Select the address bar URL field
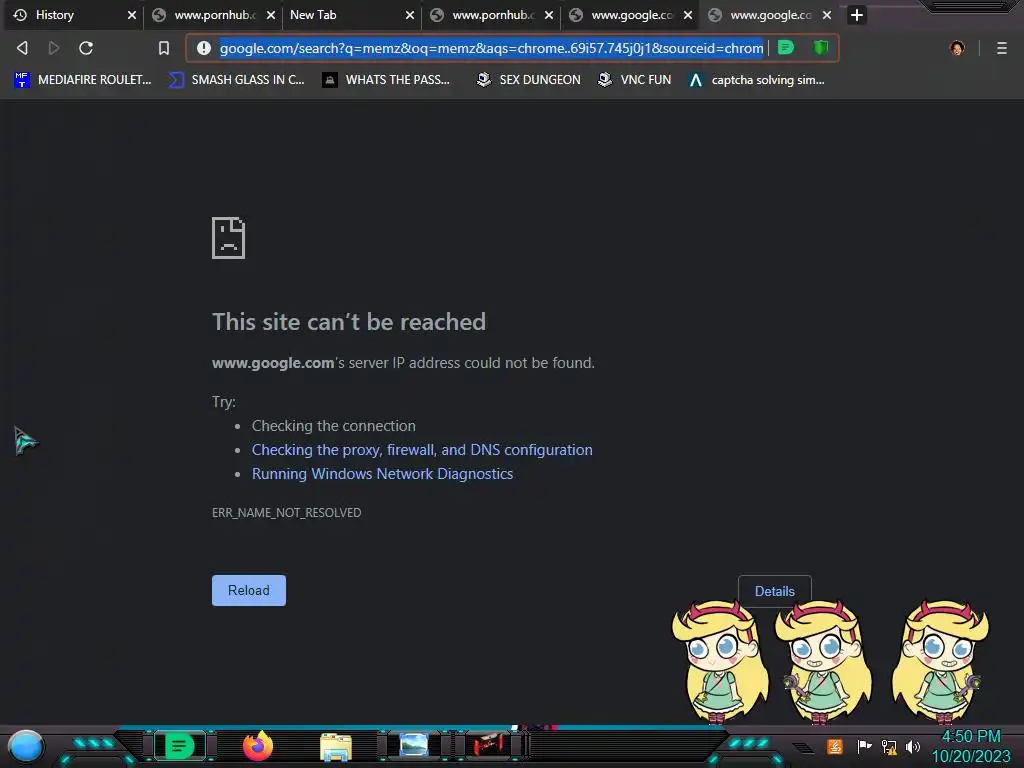The image size is (1024, 768). 491,48
